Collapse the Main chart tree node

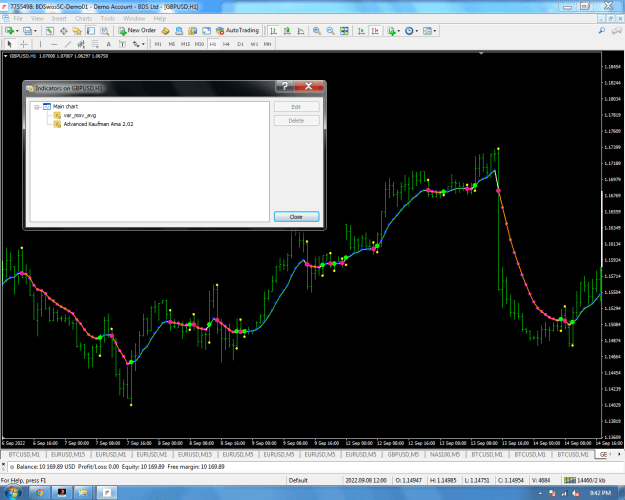coord(37,107)
